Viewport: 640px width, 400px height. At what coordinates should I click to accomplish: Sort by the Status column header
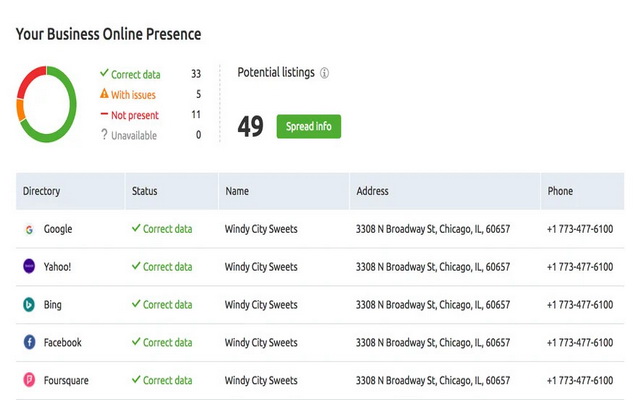point(144,191)
